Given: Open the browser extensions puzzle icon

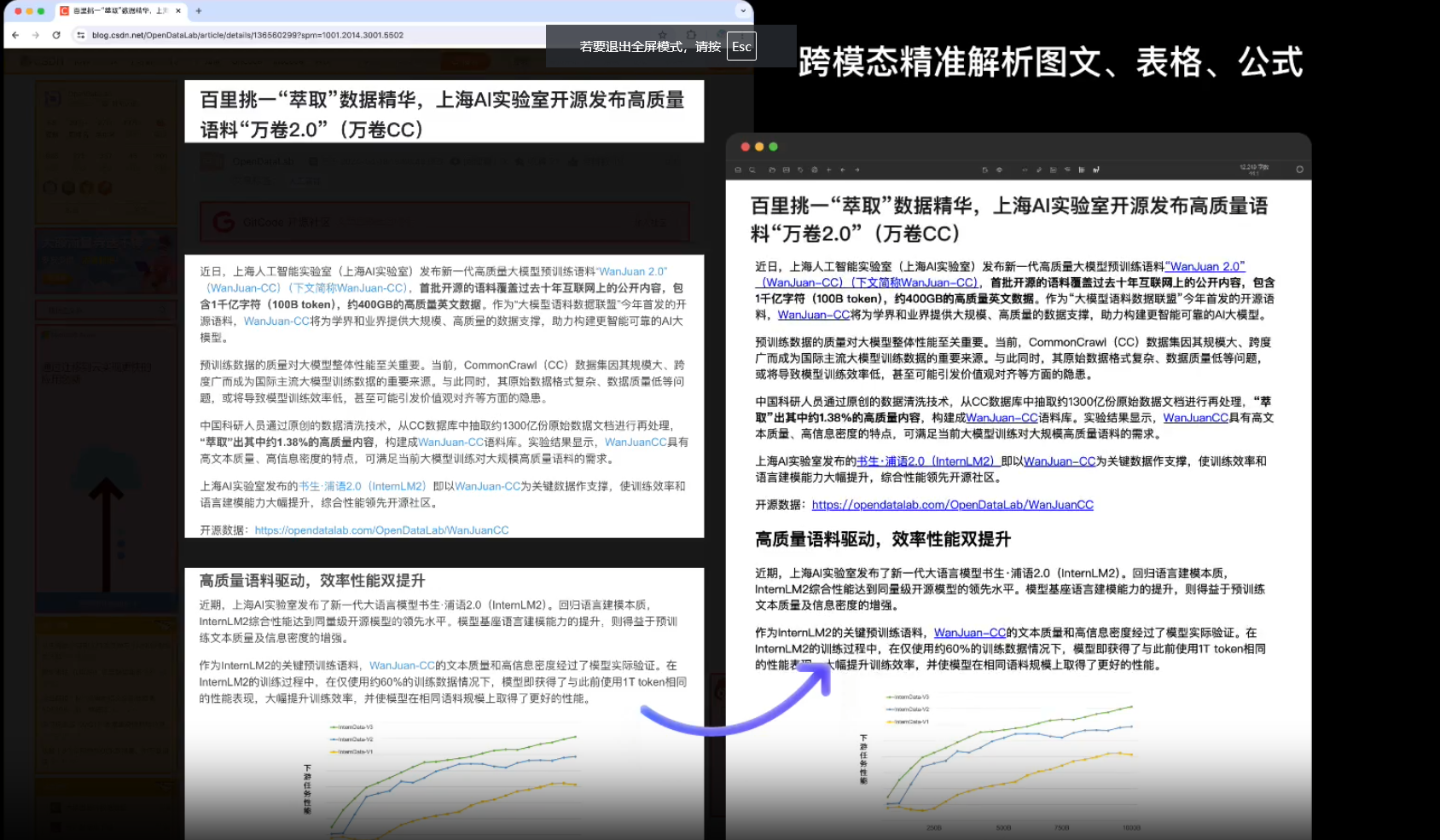Looking at the screenshot, I should point(691,35).
